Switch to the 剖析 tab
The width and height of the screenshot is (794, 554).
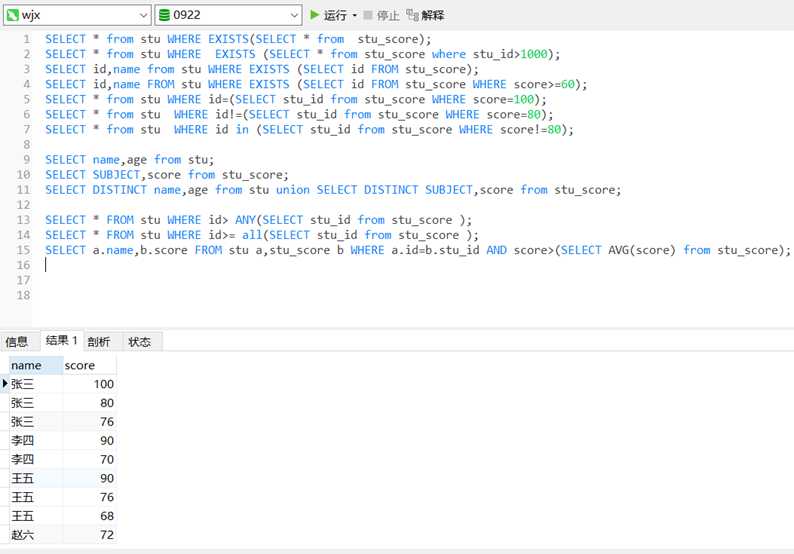click(99, 342)
